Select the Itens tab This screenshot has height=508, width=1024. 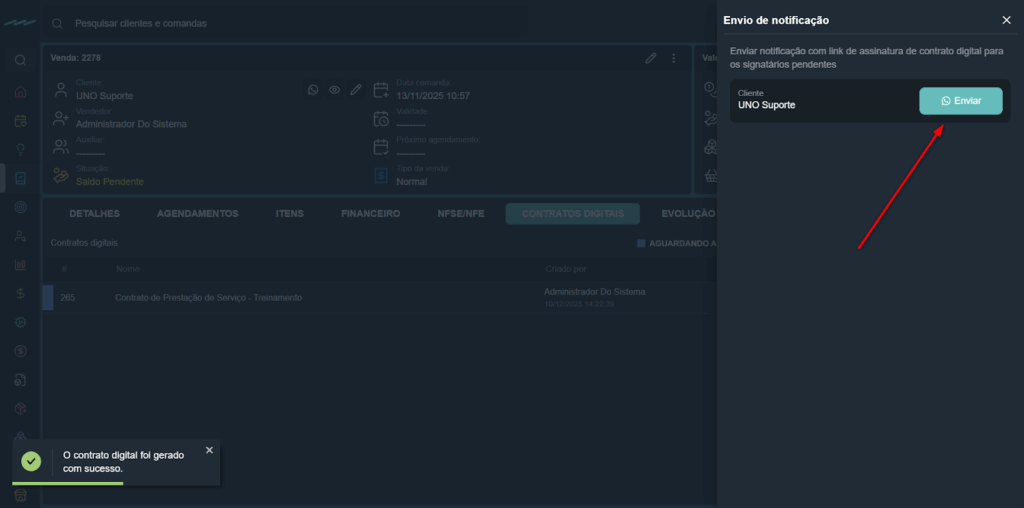click(x=289, y=214)
